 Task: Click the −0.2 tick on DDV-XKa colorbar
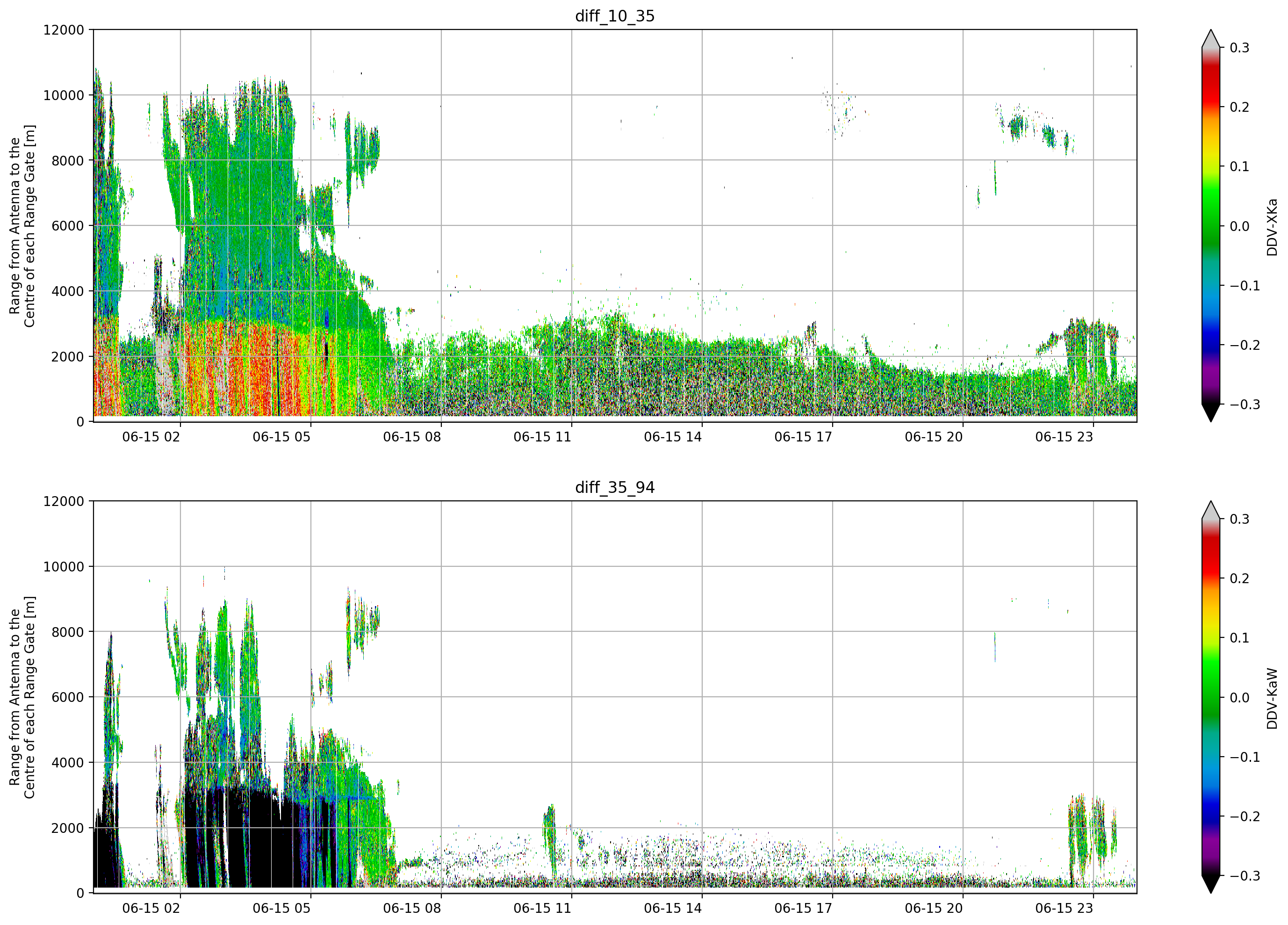click(1245, 345)
